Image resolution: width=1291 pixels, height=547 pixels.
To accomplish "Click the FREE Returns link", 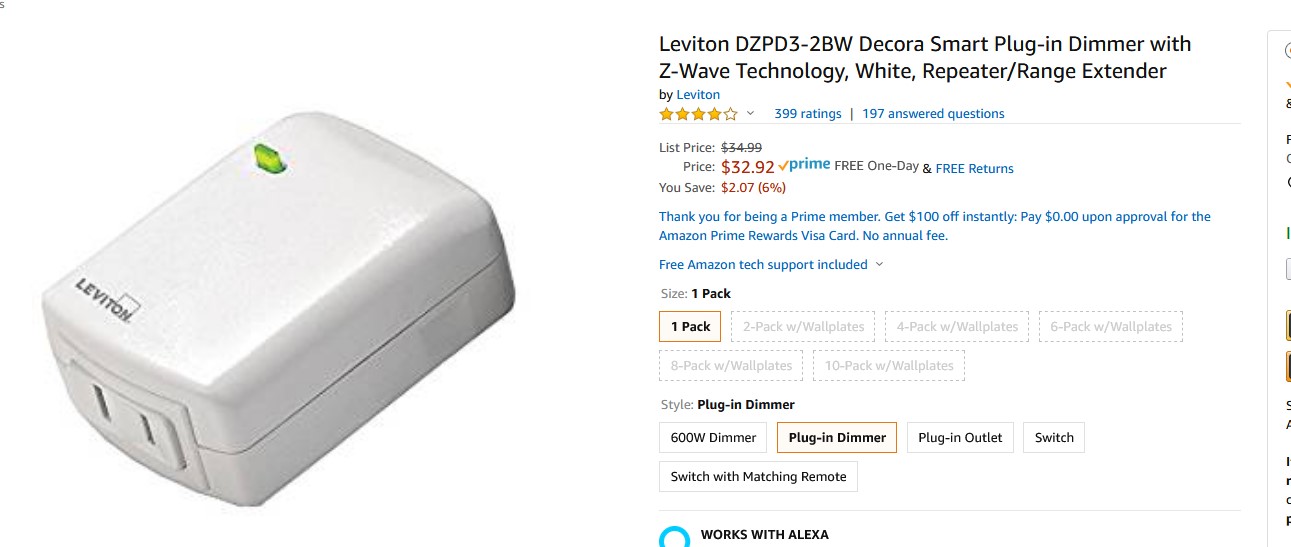I will (974, 169).
